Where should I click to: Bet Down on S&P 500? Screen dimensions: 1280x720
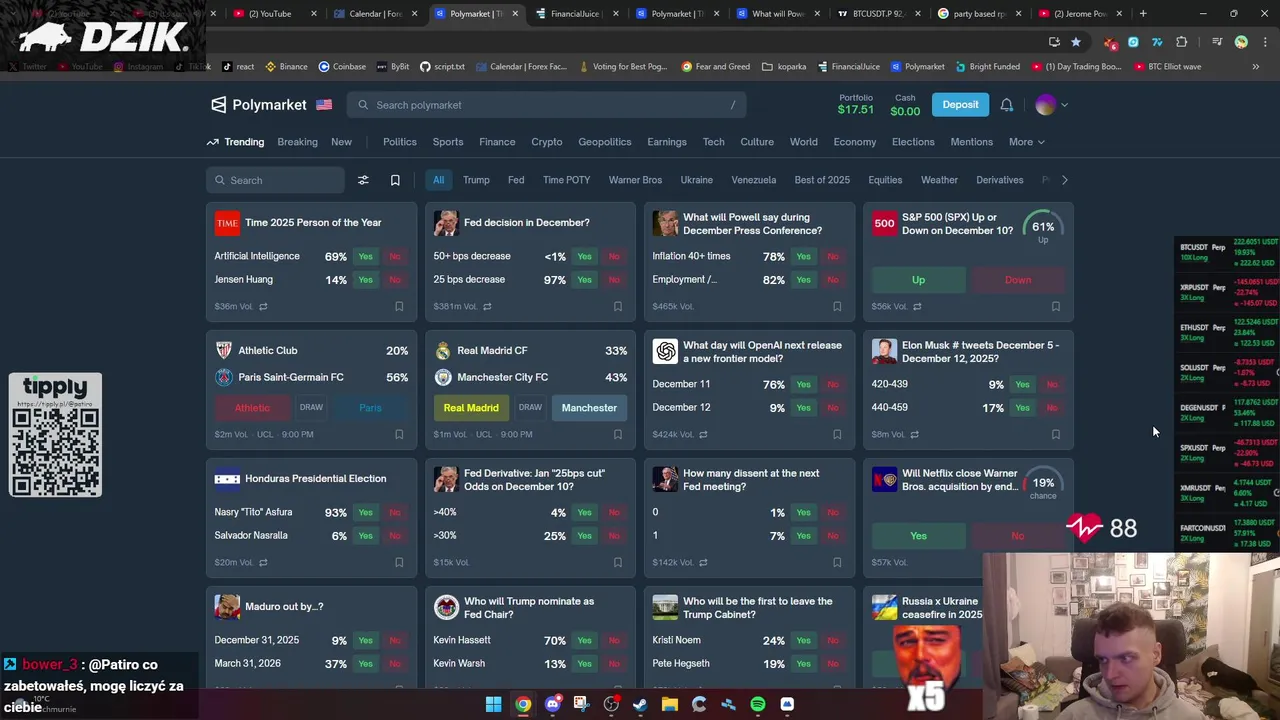(1017, 280)
